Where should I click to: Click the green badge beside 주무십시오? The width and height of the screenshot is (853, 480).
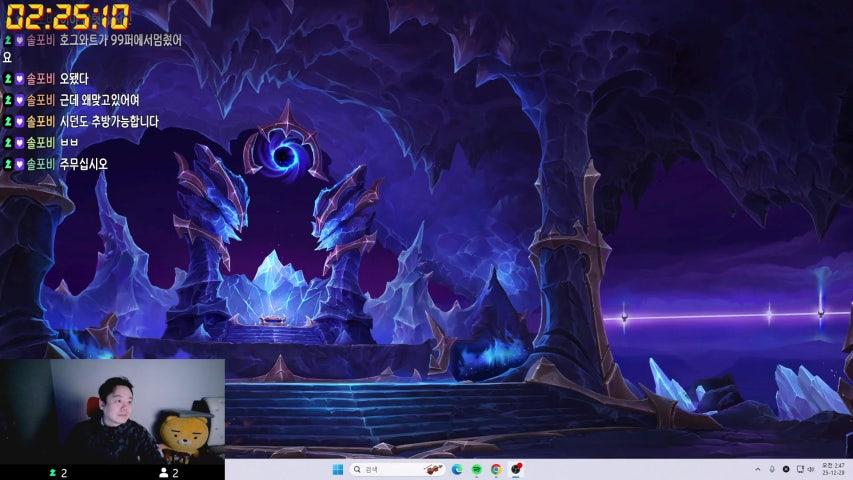(8, 164)
